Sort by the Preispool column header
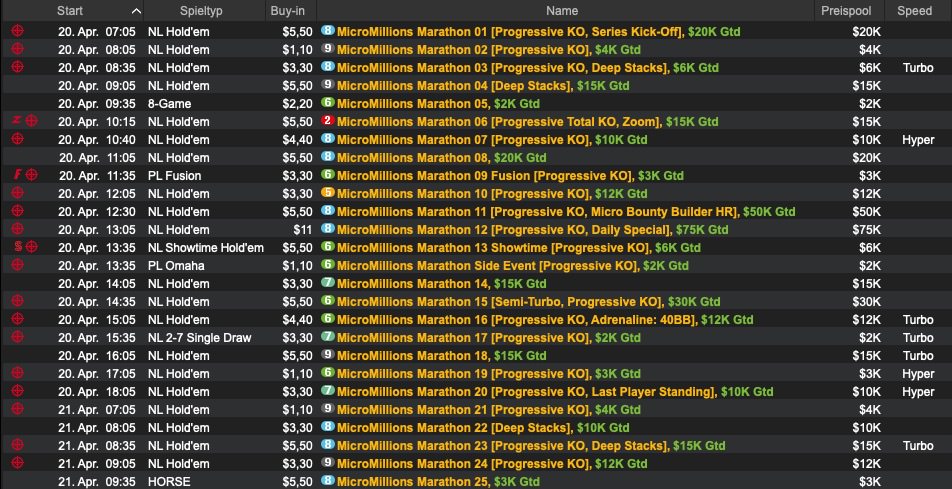 point(846,11)
